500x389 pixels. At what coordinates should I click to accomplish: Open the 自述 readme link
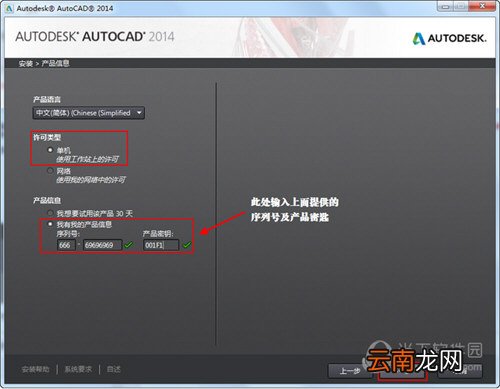[114, 369]
